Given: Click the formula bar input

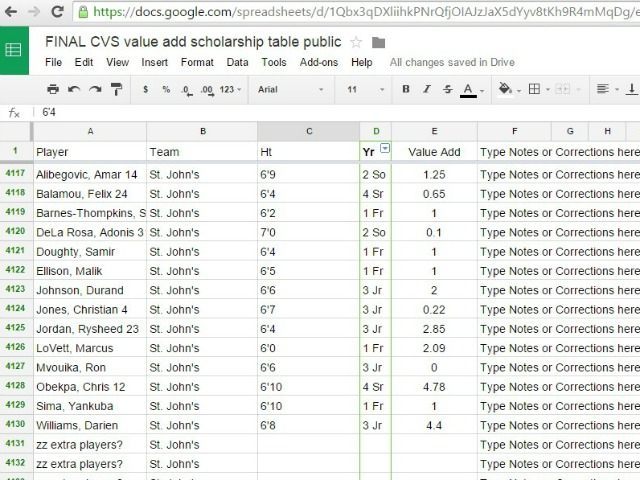Looking at the screenshot, I should pos(339,113).
